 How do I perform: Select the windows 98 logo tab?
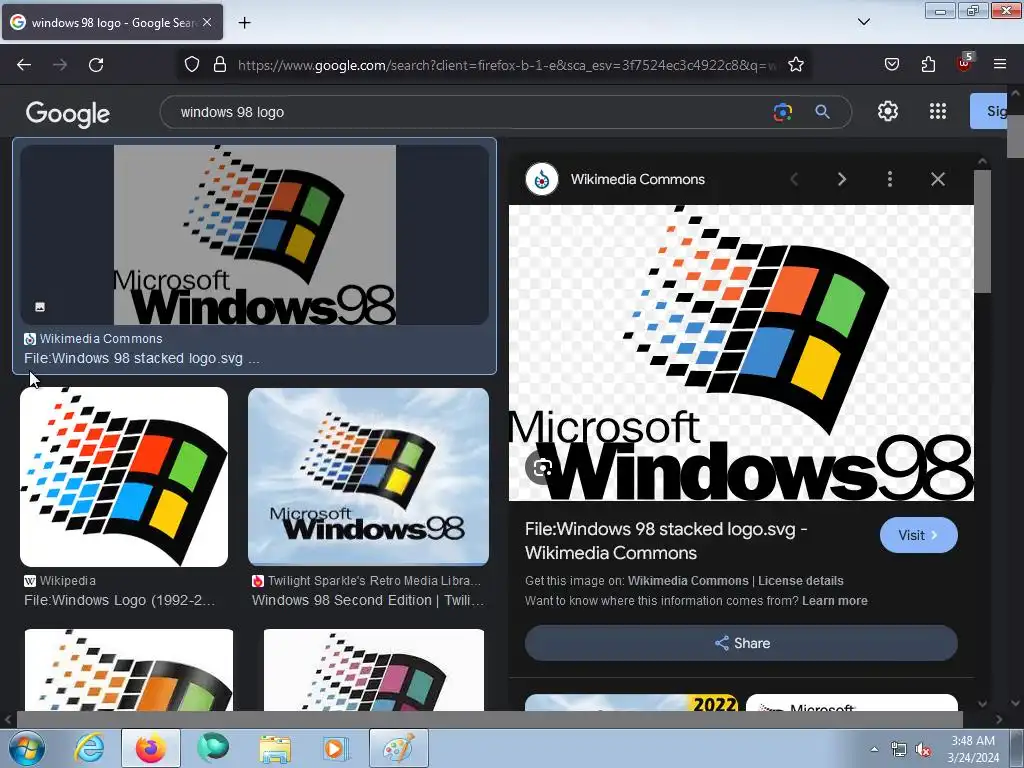(112, 22)
